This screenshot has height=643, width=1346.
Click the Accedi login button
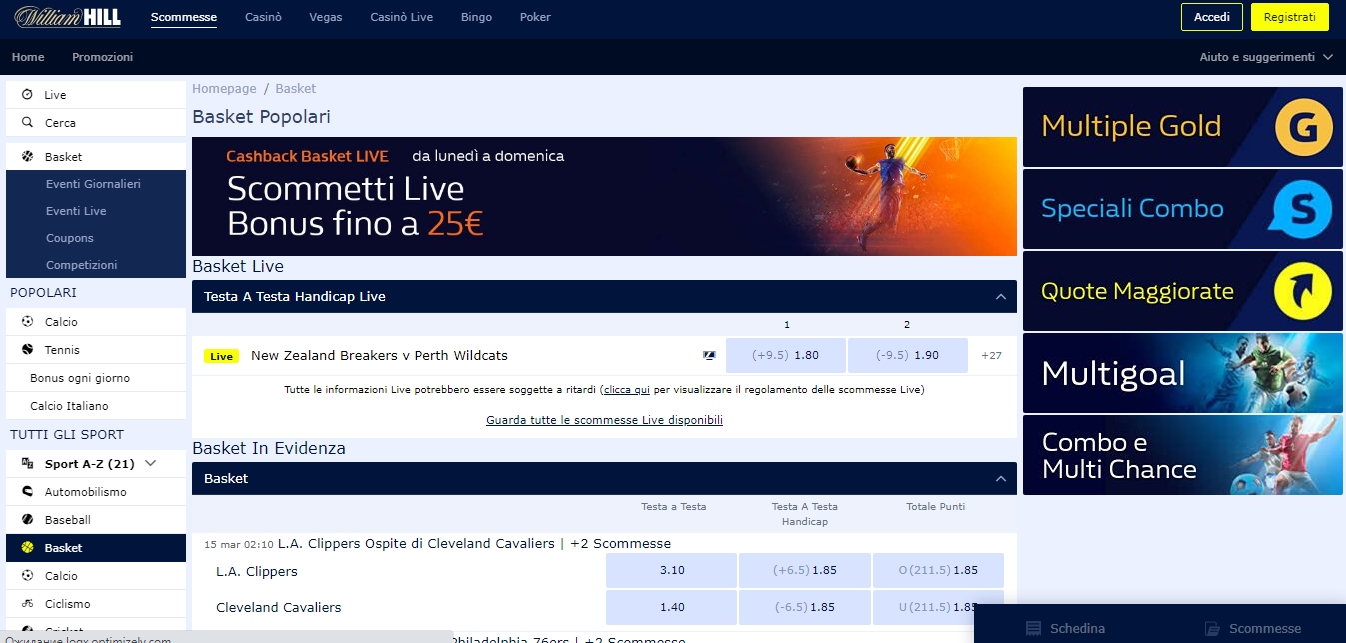(x=1211, y=17)
